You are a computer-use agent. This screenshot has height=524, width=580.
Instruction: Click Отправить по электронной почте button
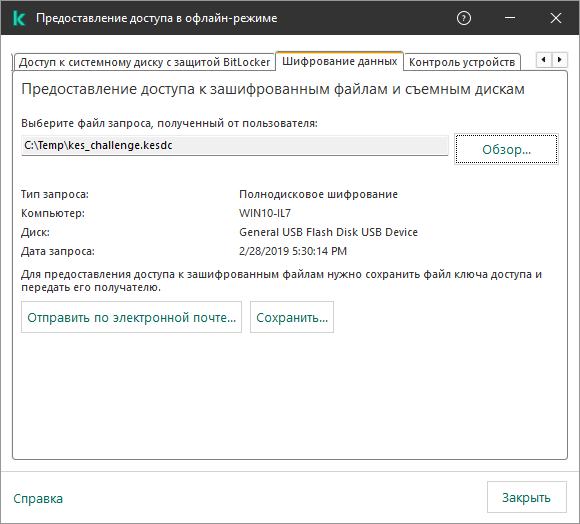pos(131,317)
